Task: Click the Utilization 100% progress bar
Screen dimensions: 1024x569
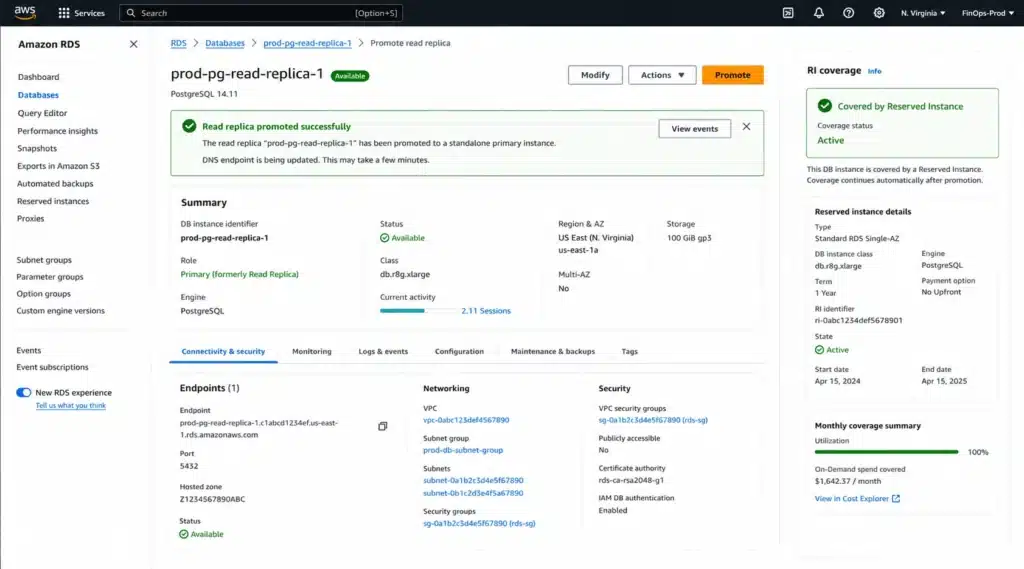Action: (x=886, y=452)
